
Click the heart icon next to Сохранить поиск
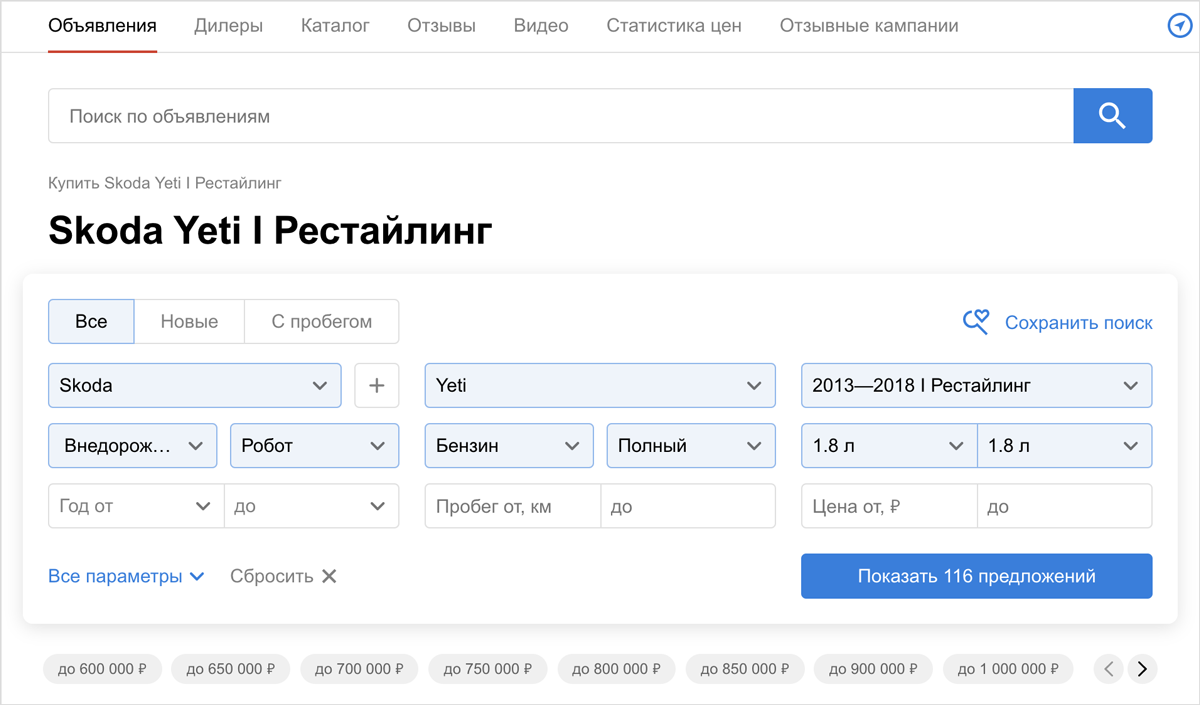(x=976, y=322)
